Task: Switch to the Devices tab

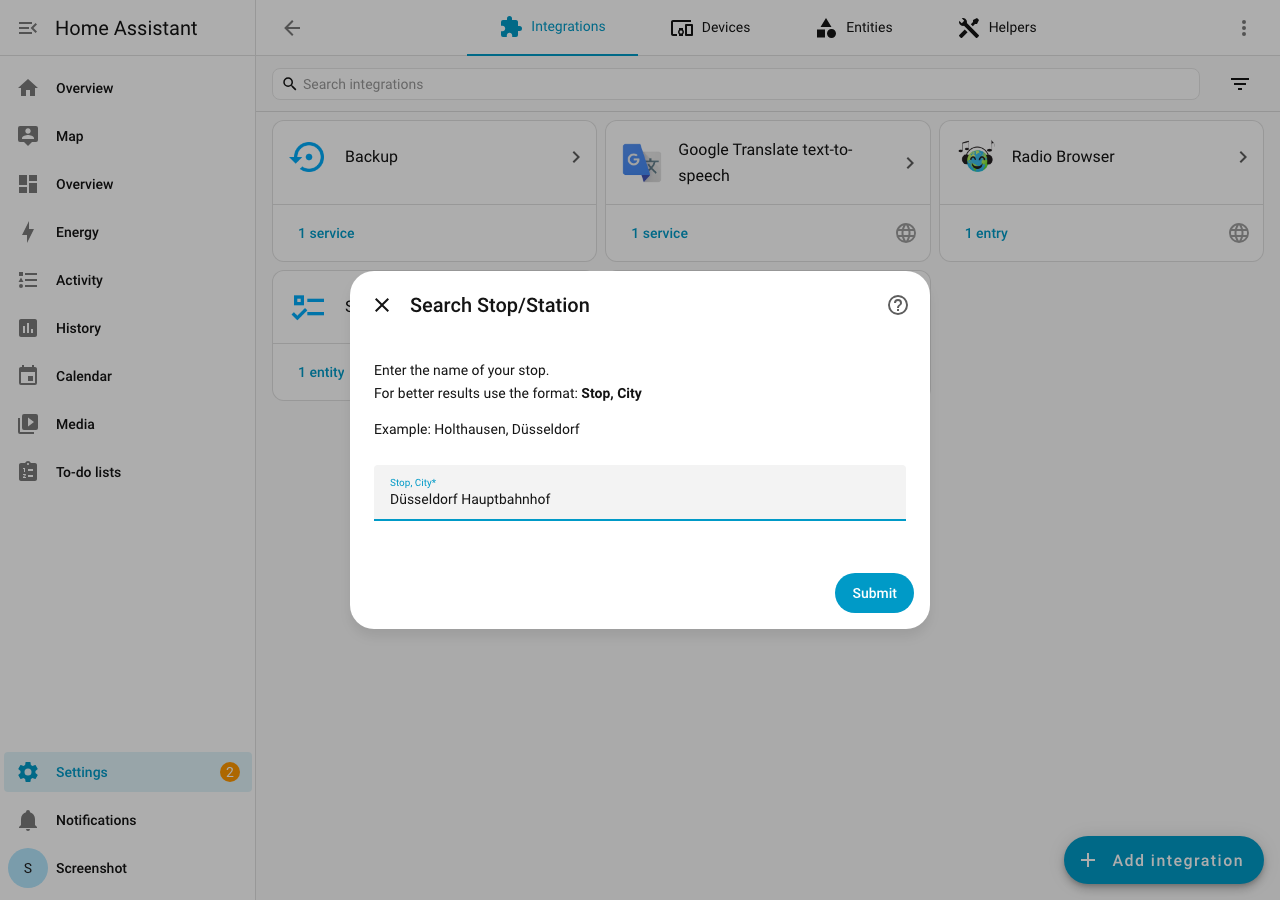Action: 710,27
